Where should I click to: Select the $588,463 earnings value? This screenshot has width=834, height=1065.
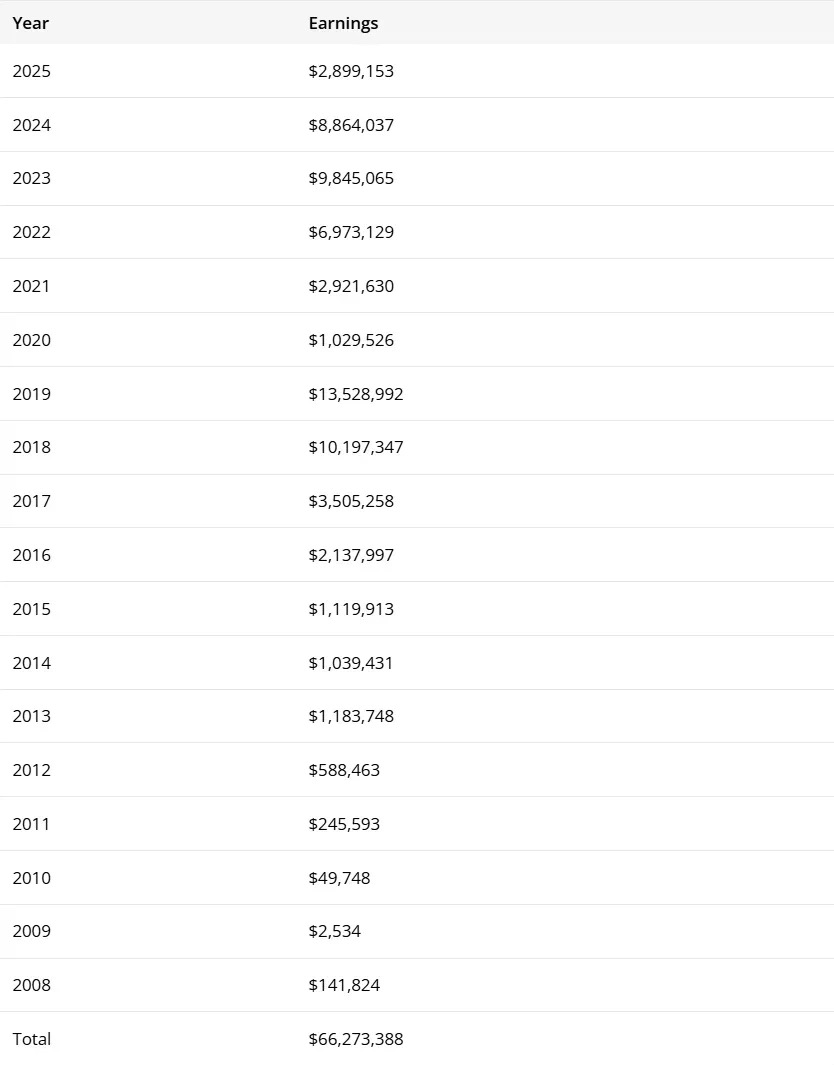tap(344, 770)
